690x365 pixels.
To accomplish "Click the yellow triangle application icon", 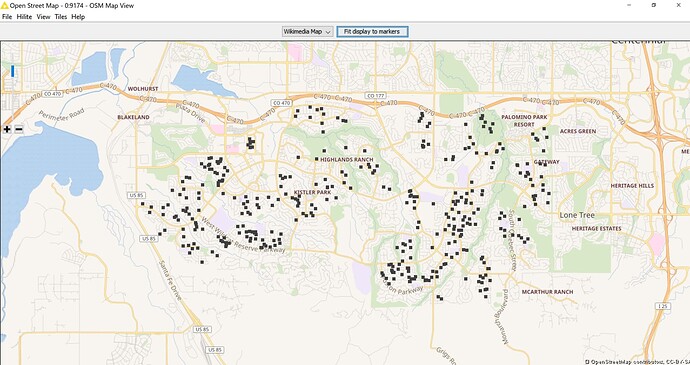I will [x=4, y=6].
